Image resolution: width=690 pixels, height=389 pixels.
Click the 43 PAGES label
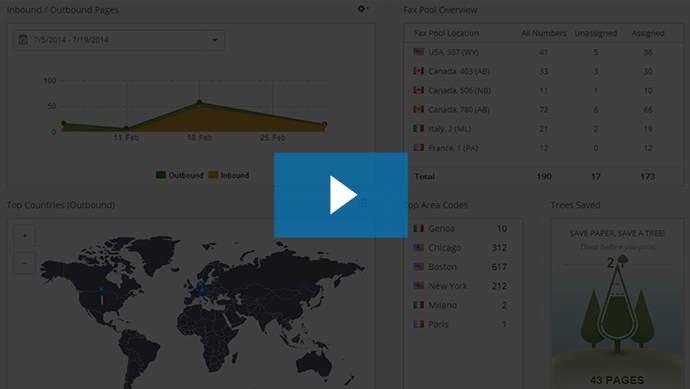tap(617, 380)
